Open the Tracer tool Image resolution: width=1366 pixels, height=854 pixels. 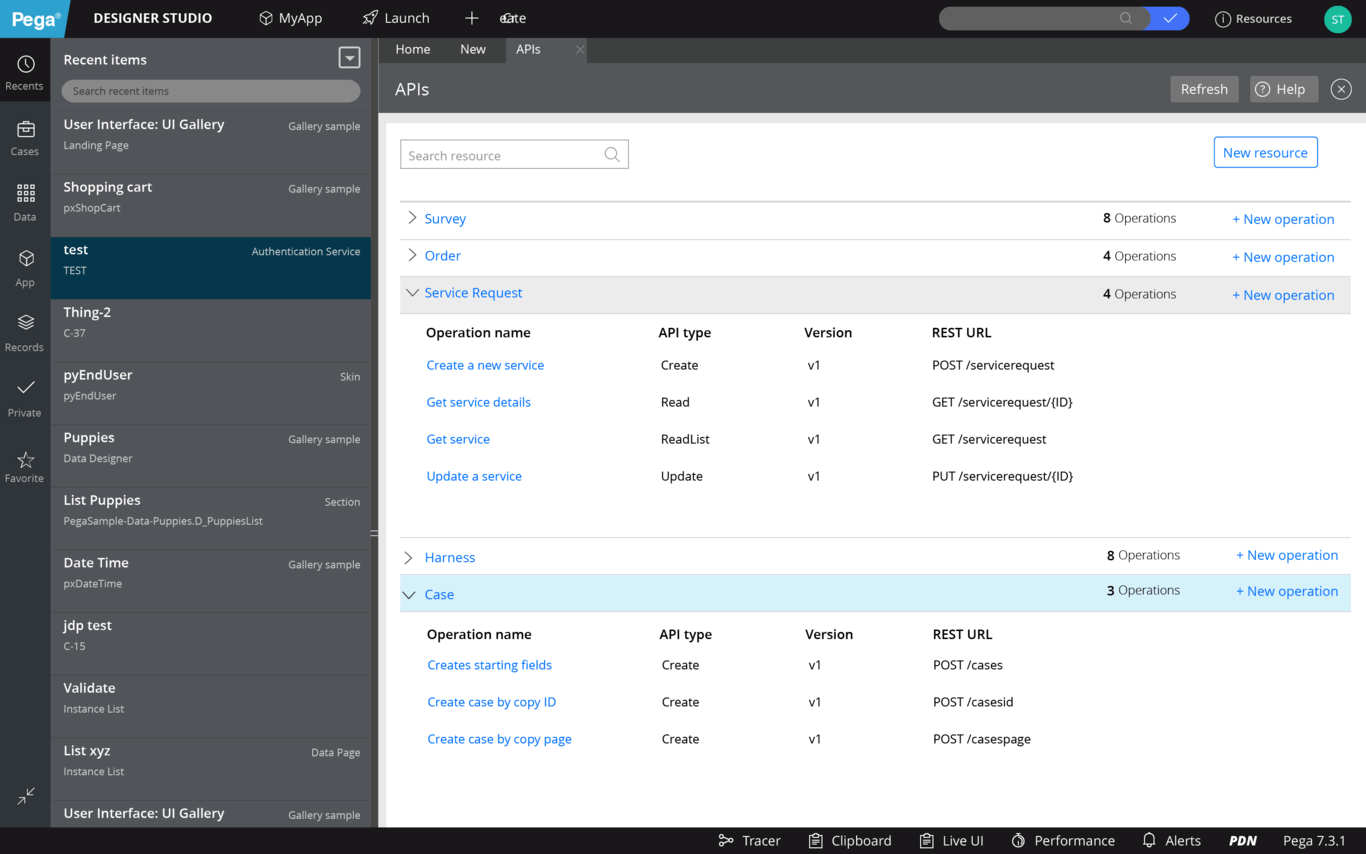tap(749, 841)
